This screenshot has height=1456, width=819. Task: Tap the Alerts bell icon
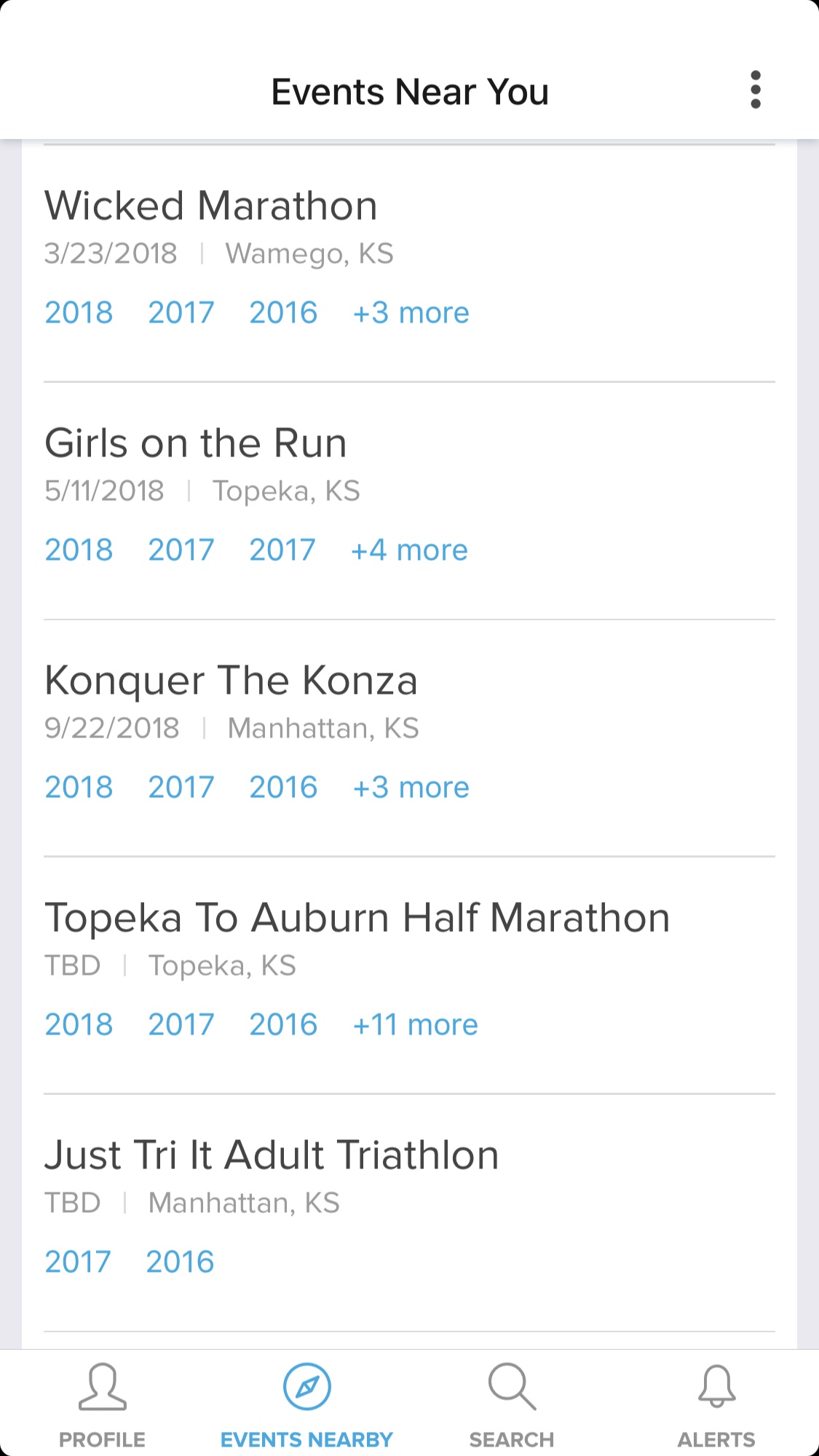716,1388
